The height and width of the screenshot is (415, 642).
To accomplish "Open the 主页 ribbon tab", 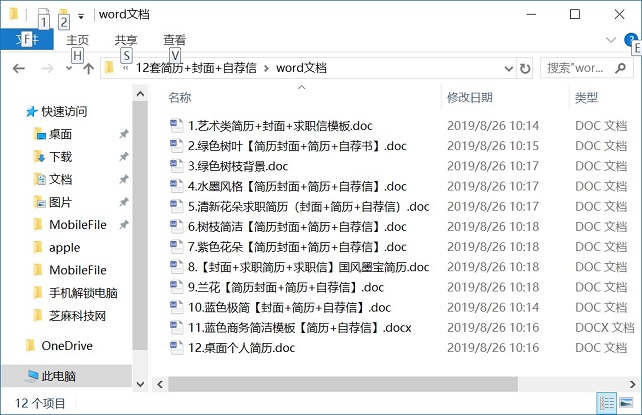I will (77, 40).
